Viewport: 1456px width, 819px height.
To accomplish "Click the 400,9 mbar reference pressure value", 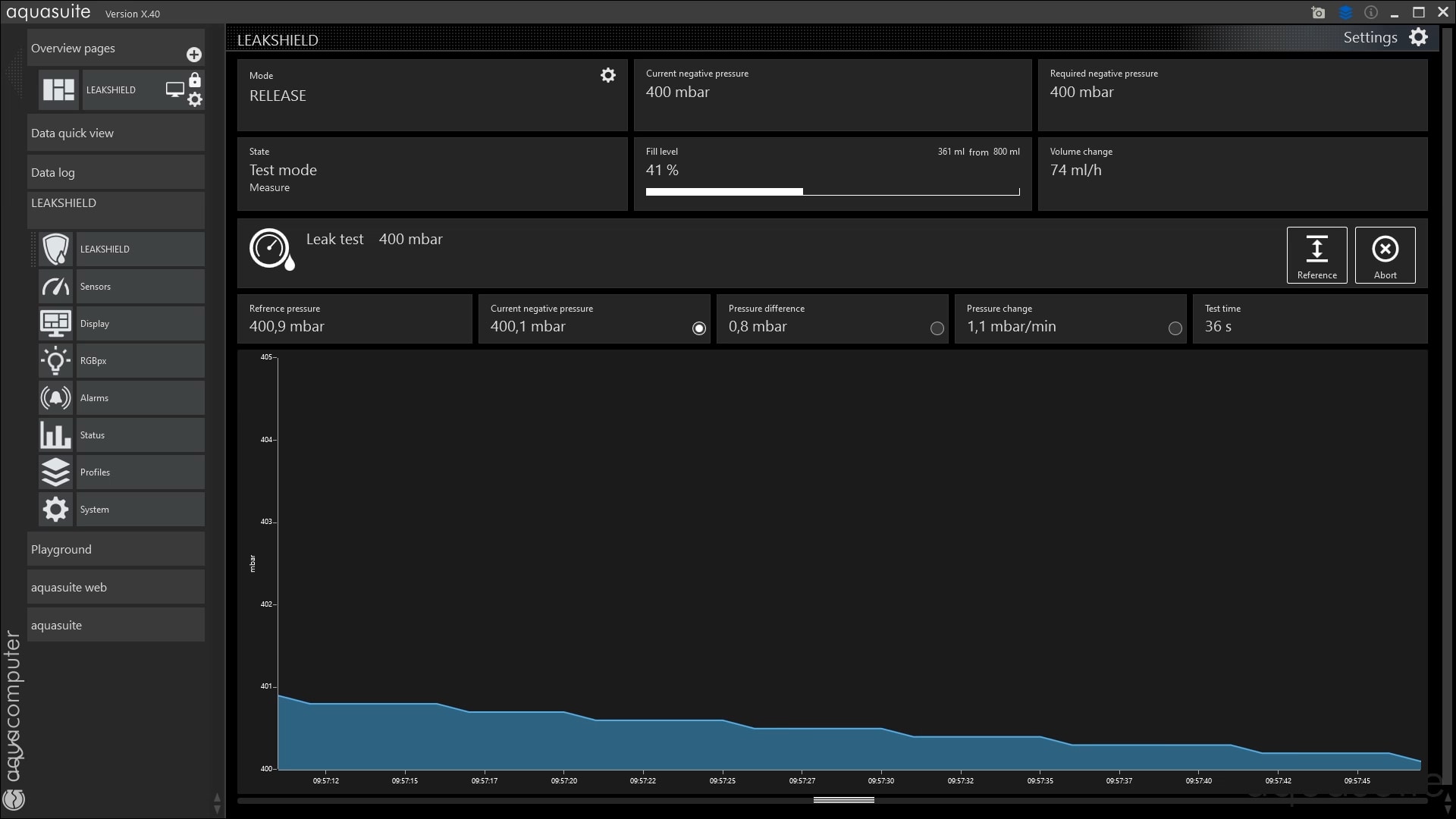I will (287, 326).
